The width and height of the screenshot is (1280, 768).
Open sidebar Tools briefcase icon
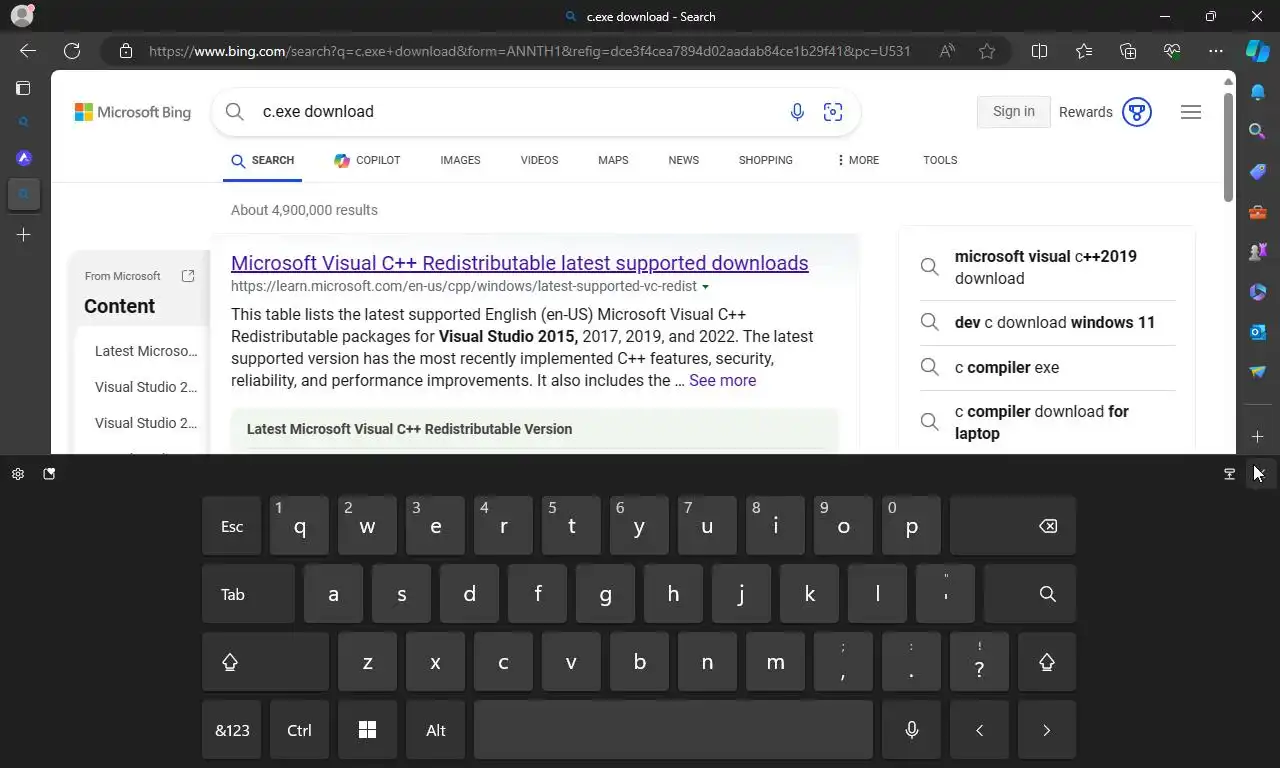1258,212
